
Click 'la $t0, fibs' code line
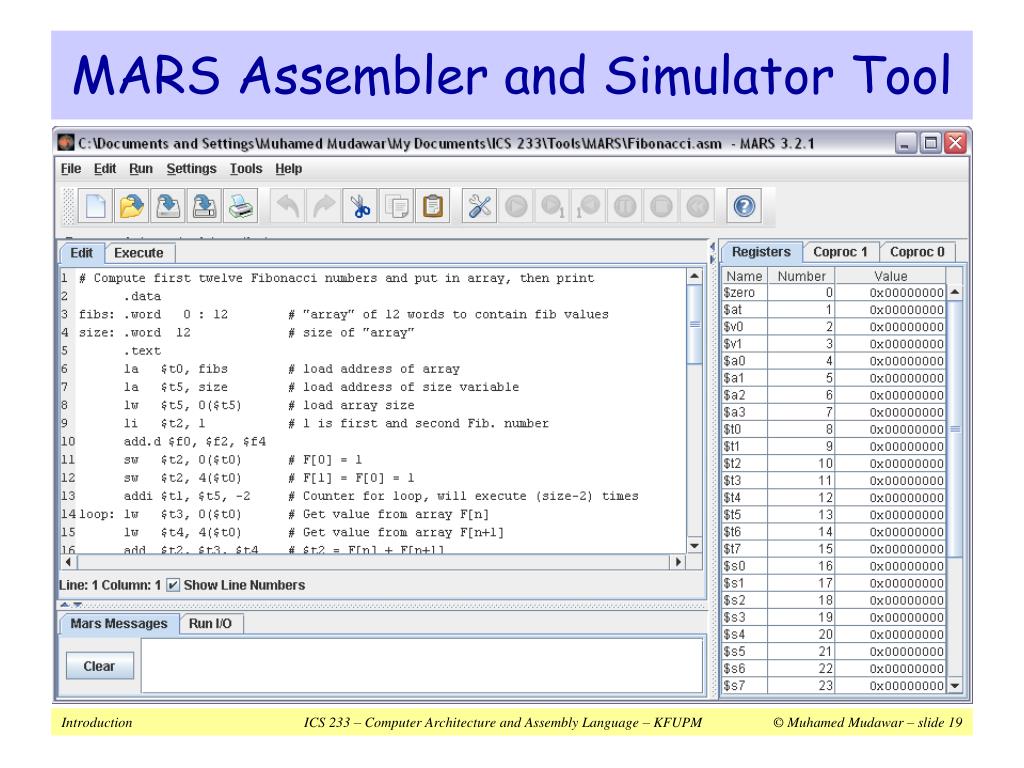[176, 369]
